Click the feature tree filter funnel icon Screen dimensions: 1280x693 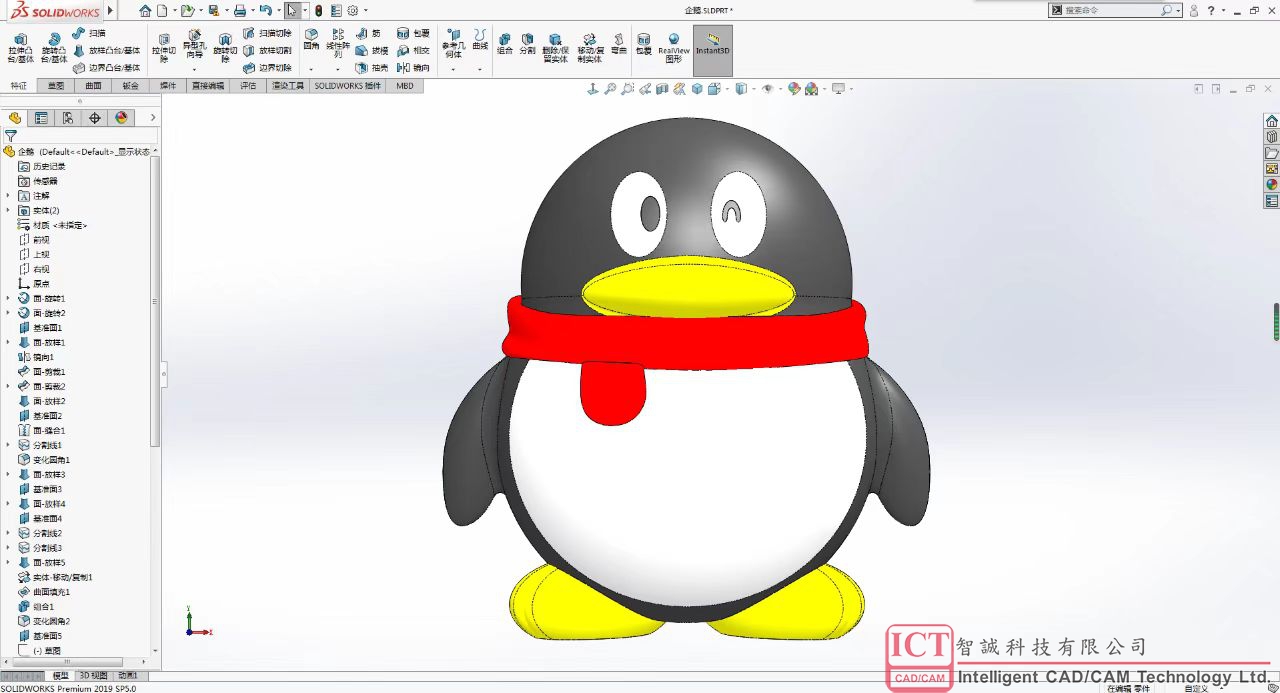11,136
